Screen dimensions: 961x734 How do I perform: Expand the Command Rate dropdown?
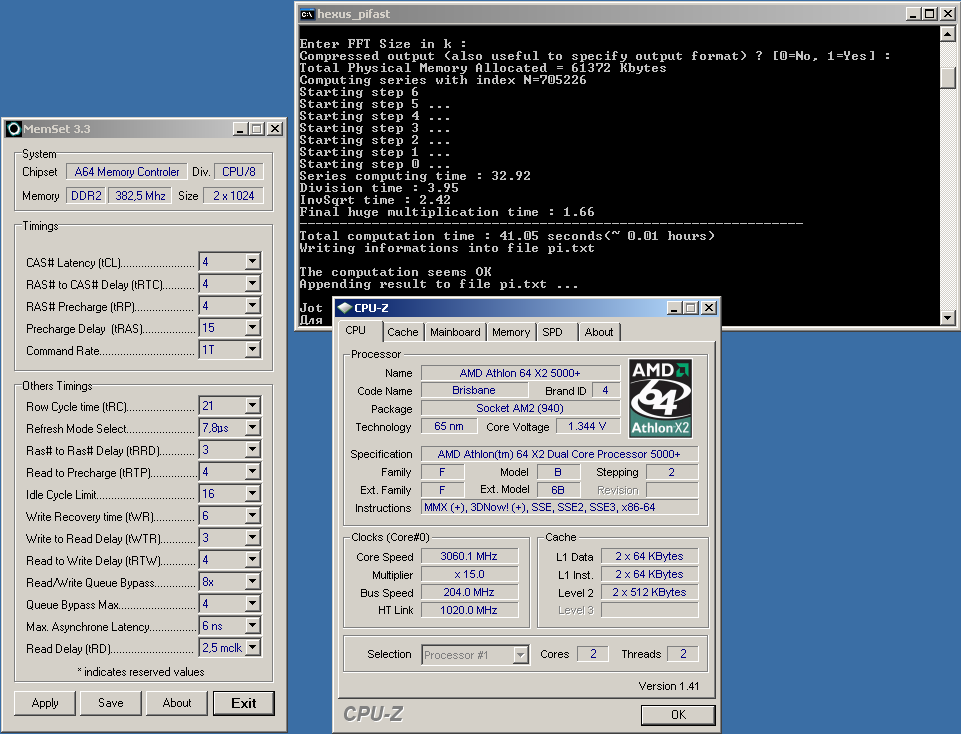(x=252, y=350)
